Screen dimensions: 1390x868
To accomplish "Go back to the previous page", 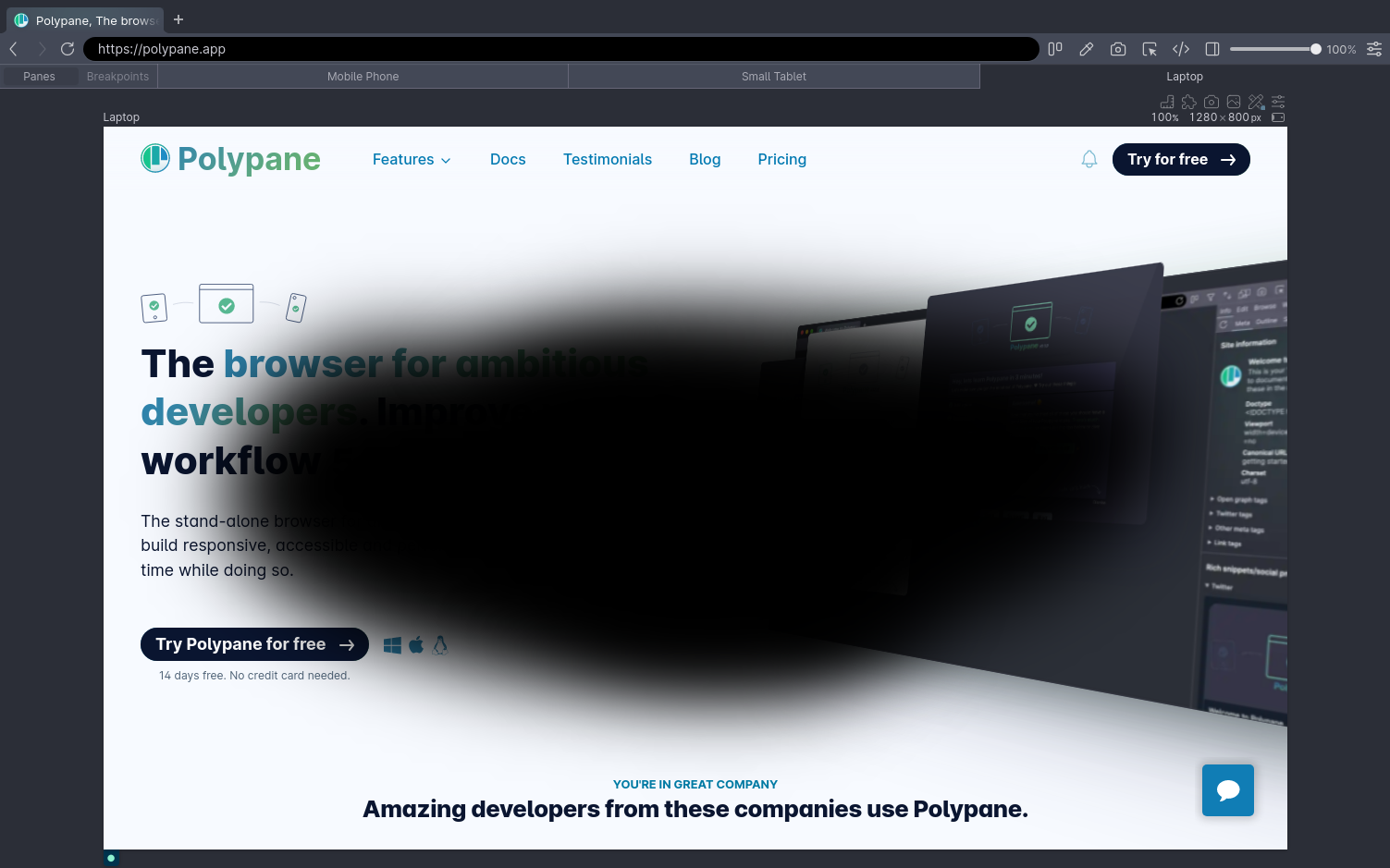I will (x=14, y=49).
